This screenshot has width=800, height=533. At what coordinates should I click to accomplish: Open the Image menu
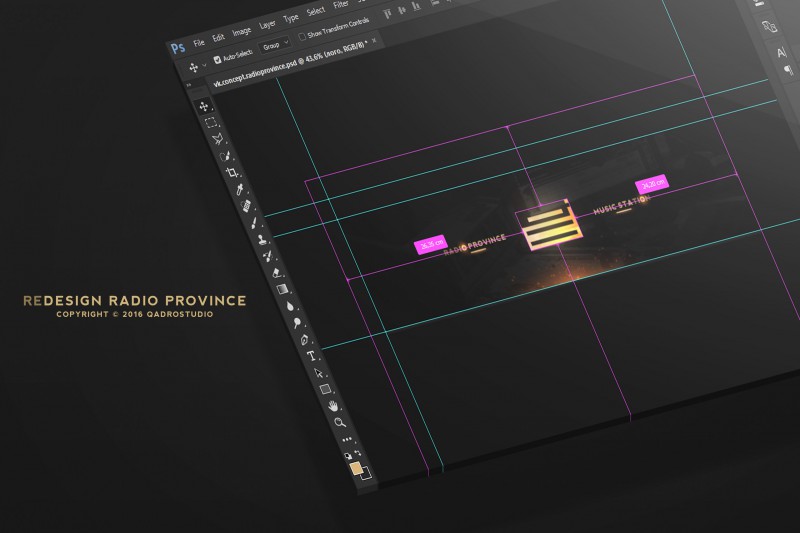click(x=241, y=31)
